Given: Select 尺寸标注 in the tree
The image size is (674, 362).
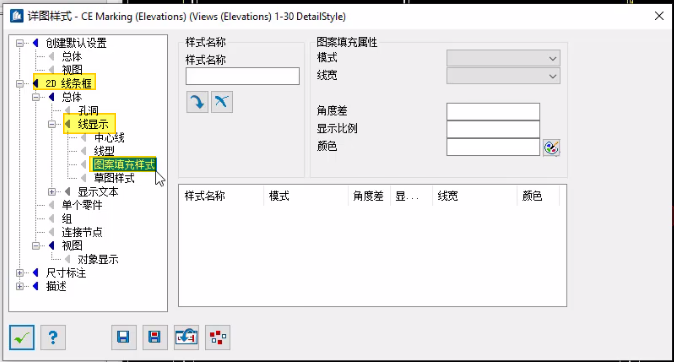Looking at the screenshot, I should pos(66,273).
